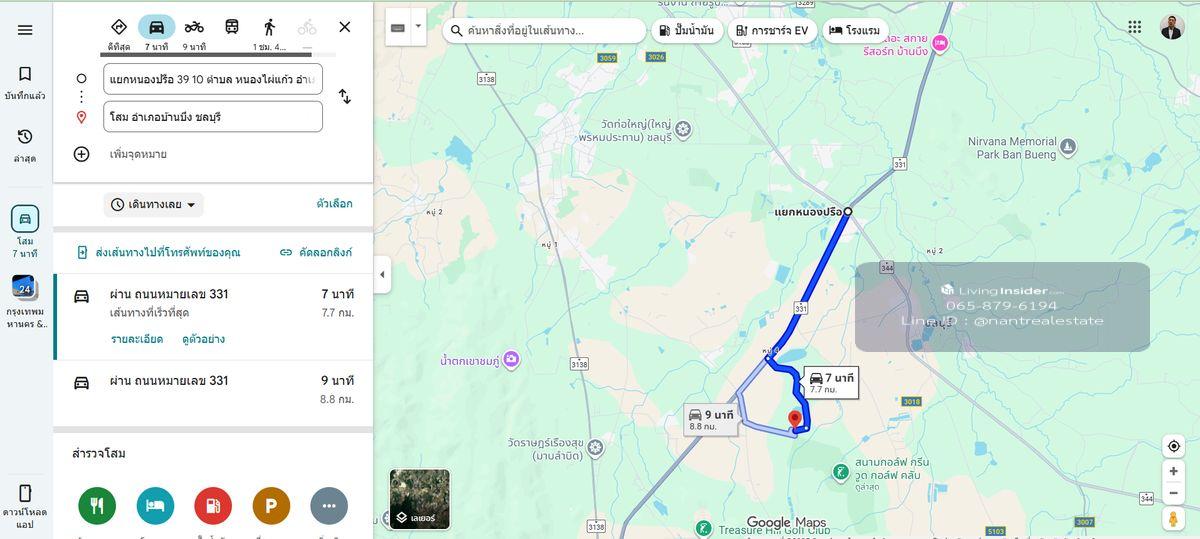Open the hamburger main menu
The height and width of the screenshot is (539, 1200).
tap(25, 30)
